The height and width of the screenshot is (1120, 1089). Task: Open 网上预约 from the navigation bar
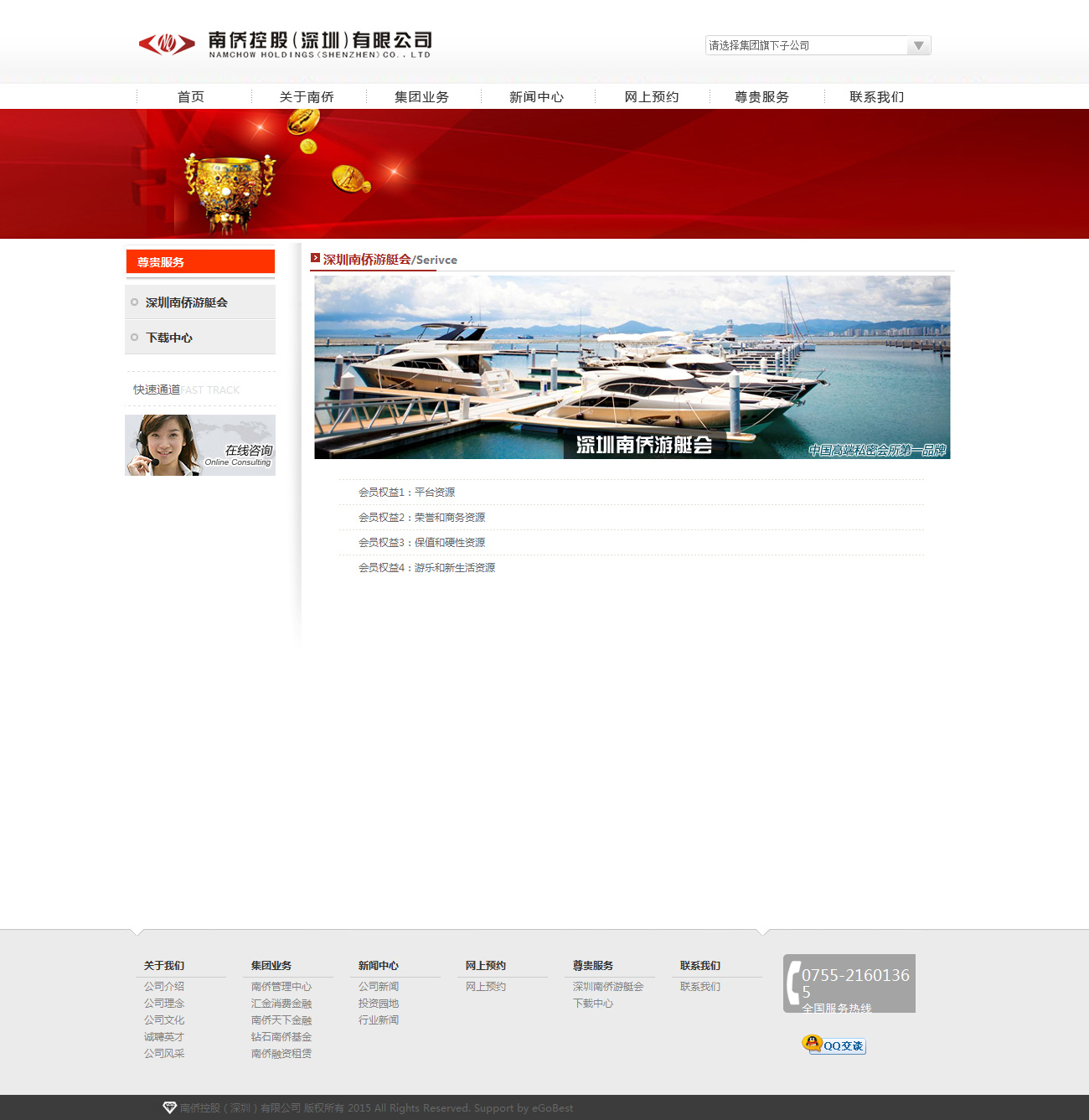[651, 97]
